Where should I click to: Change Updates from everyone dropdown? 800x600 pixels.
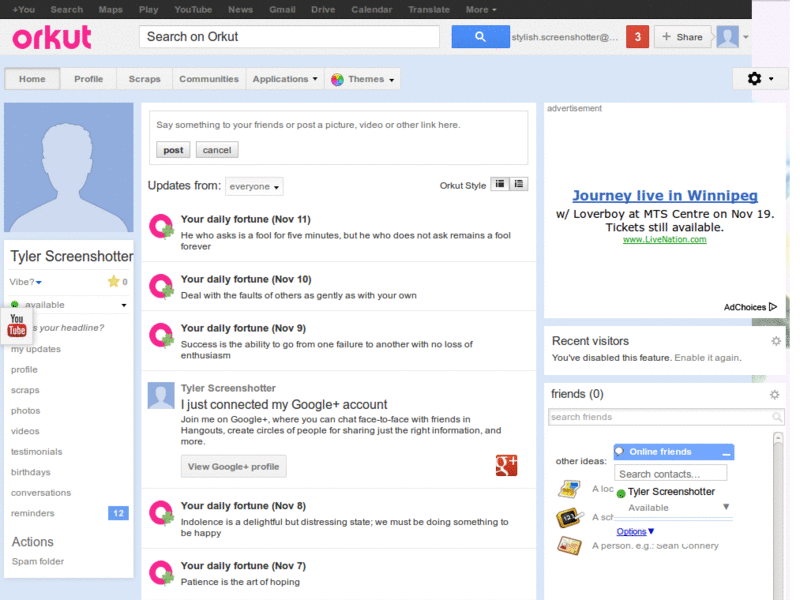(254, 186)
